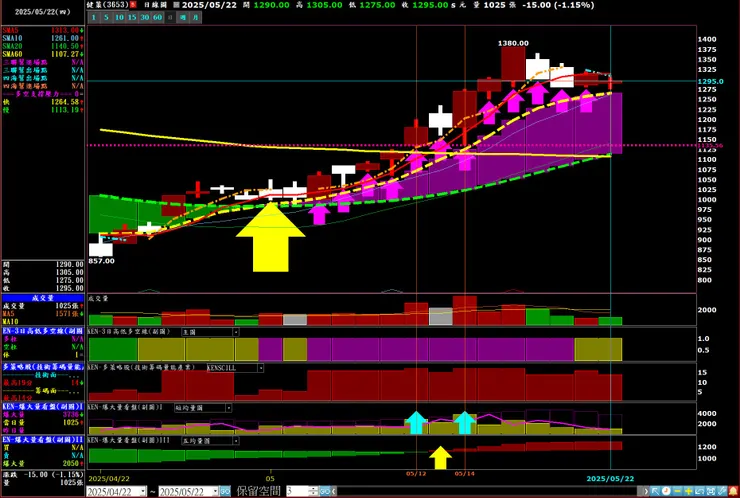740x498 pixels.
Task: Click the SMA60 legend row
Action: pyautogui.click(x=43, y=54)
